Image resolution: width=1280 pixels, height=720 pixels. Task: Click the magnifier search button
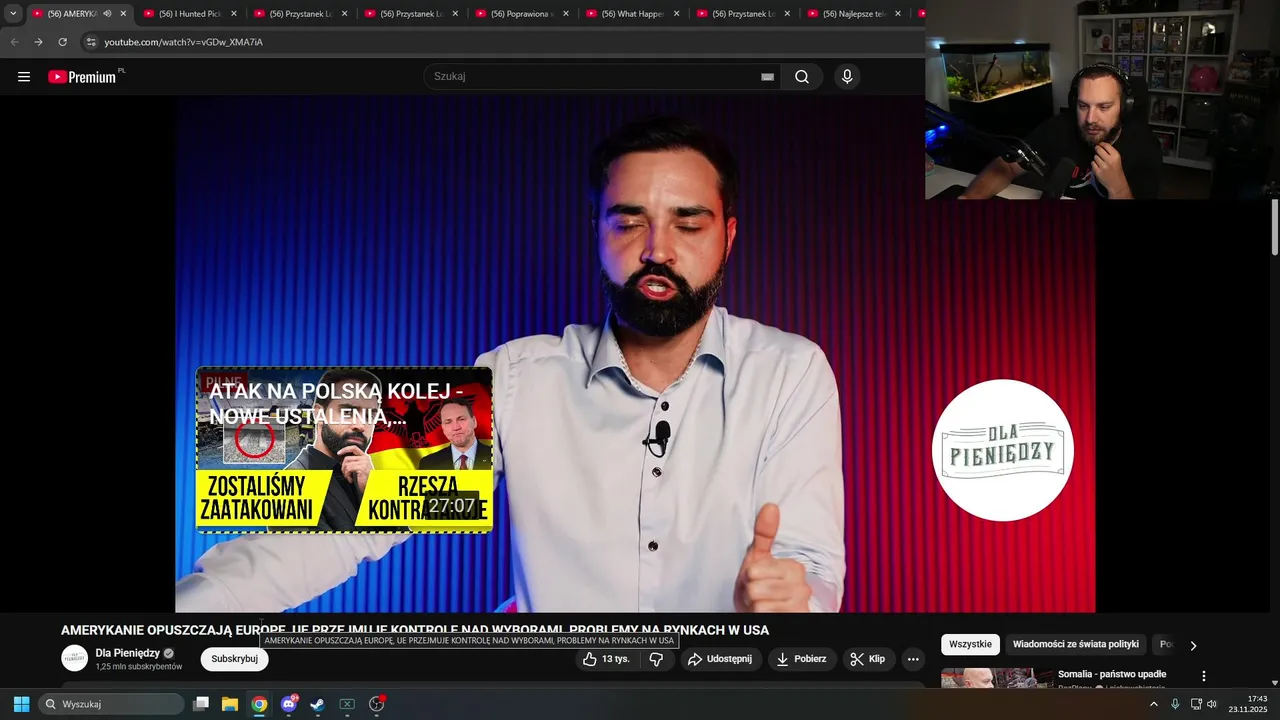[802, 77]
